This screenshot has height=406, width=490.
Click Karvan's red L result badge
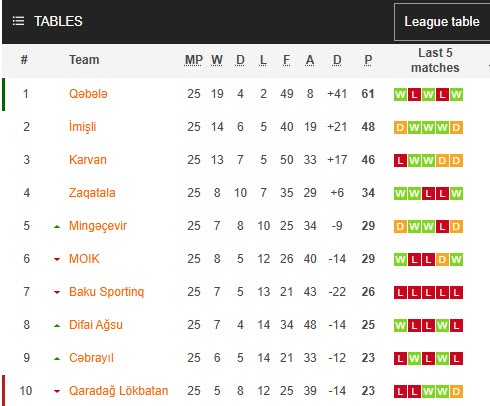tap(400, 161)
